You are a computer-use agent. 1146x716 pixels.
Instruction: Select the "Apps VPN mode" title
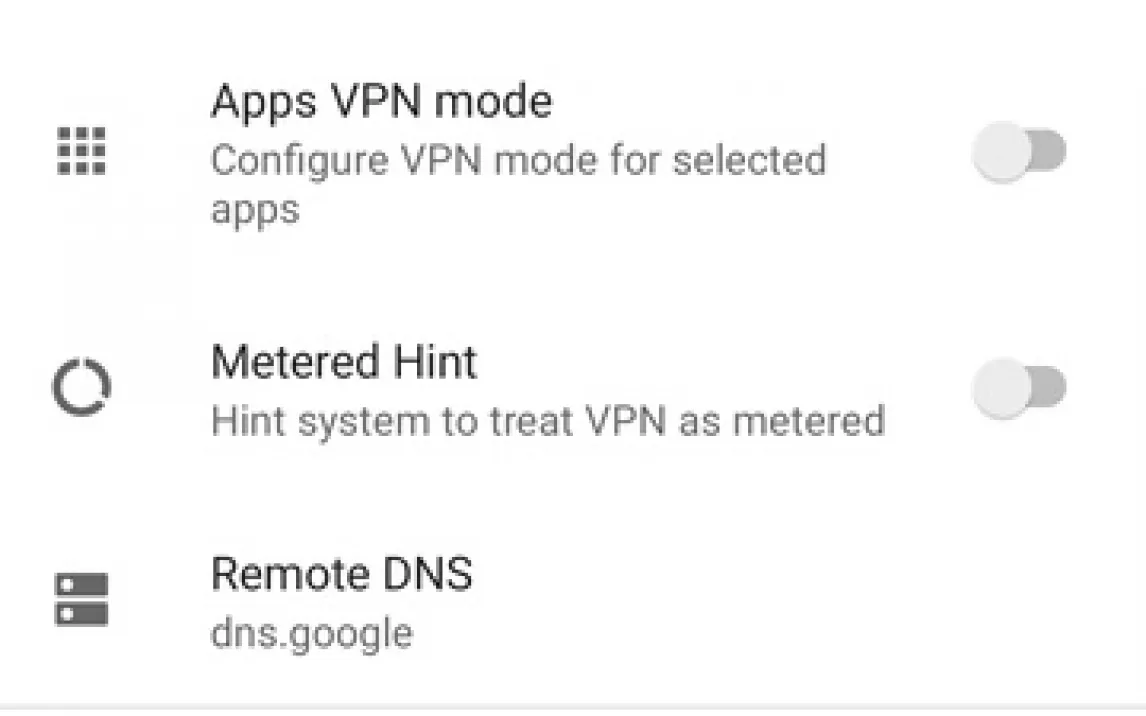tap(381, 102)
